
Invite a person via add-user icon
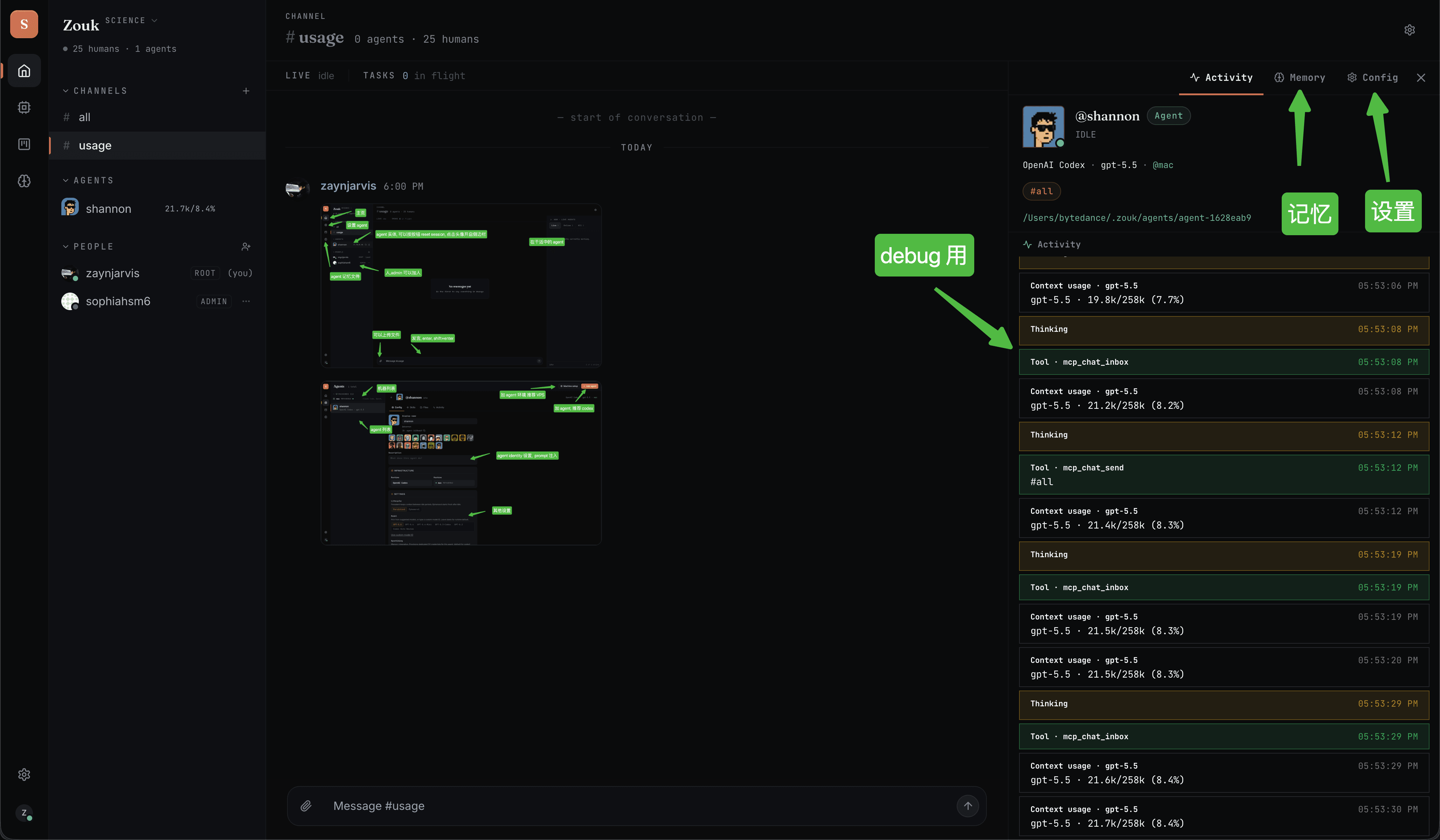(x=246, y=247)
